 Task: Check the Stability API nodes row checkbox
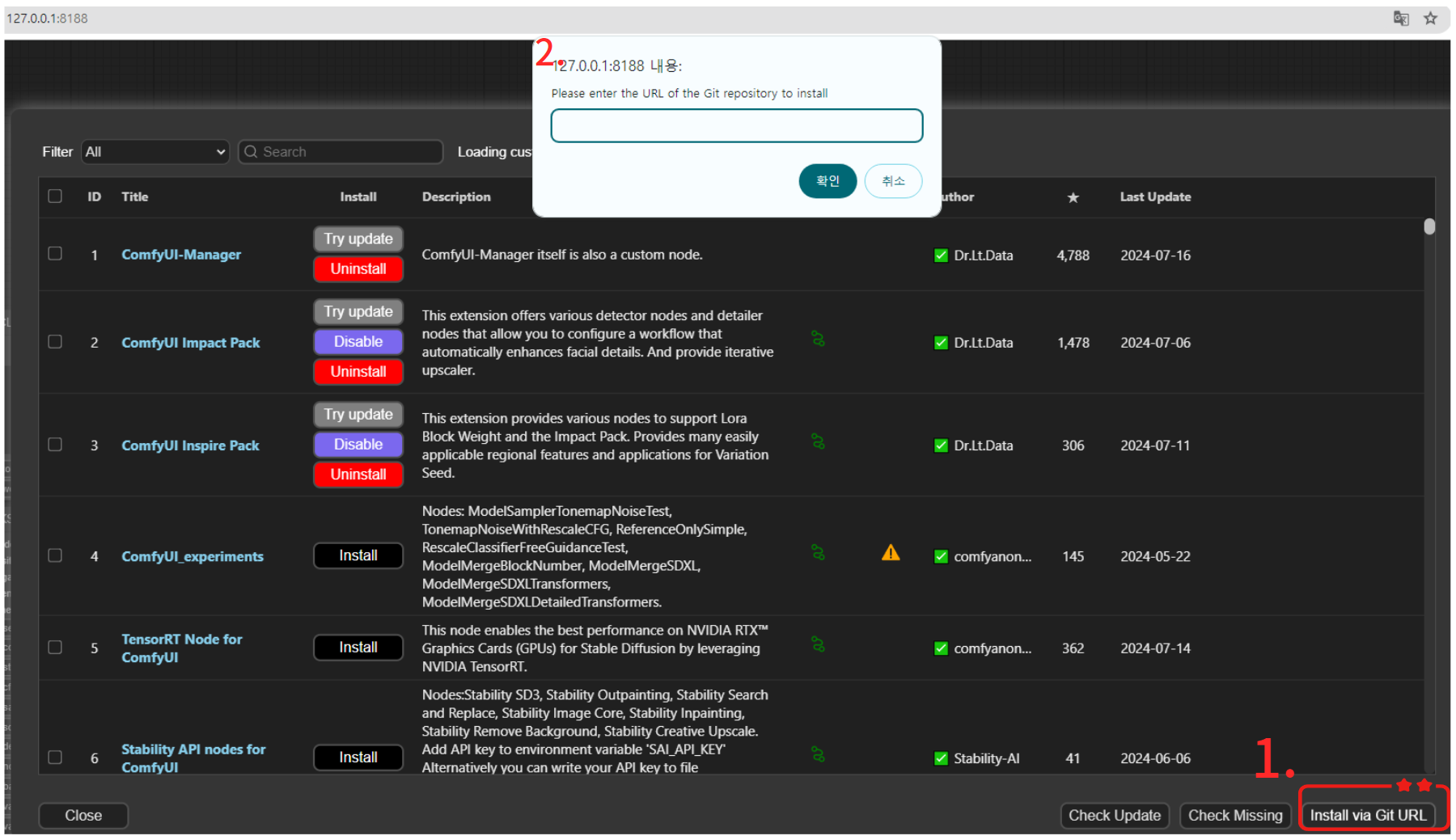point(55,757)
